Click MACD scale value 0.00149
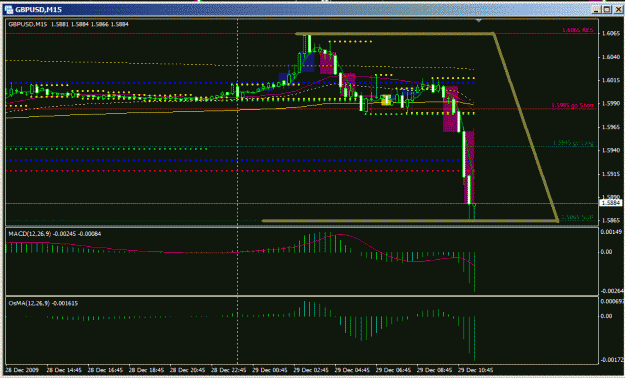 click(x=611, y=232)
